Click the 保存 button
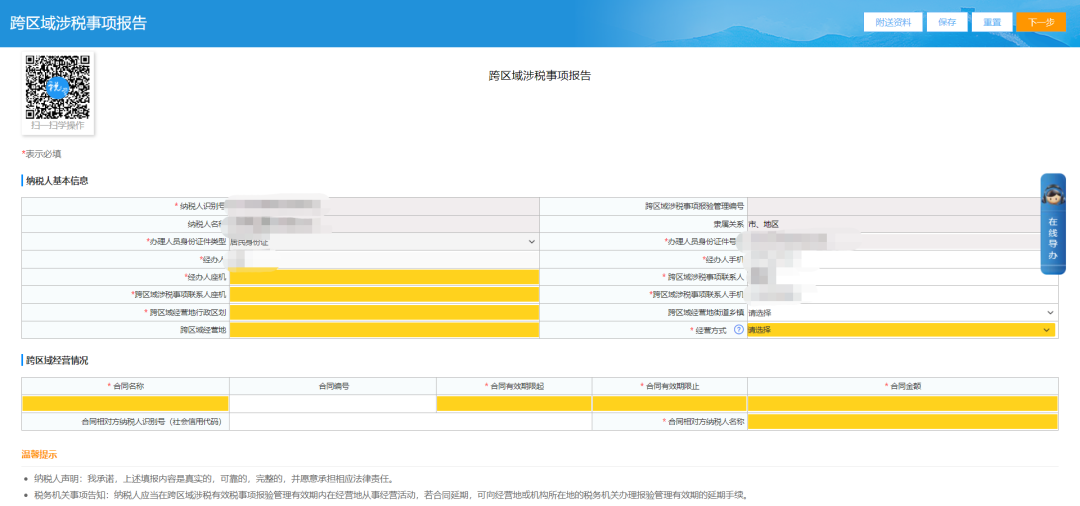This screenshot has width=1080, height=506. coord(947,22)
